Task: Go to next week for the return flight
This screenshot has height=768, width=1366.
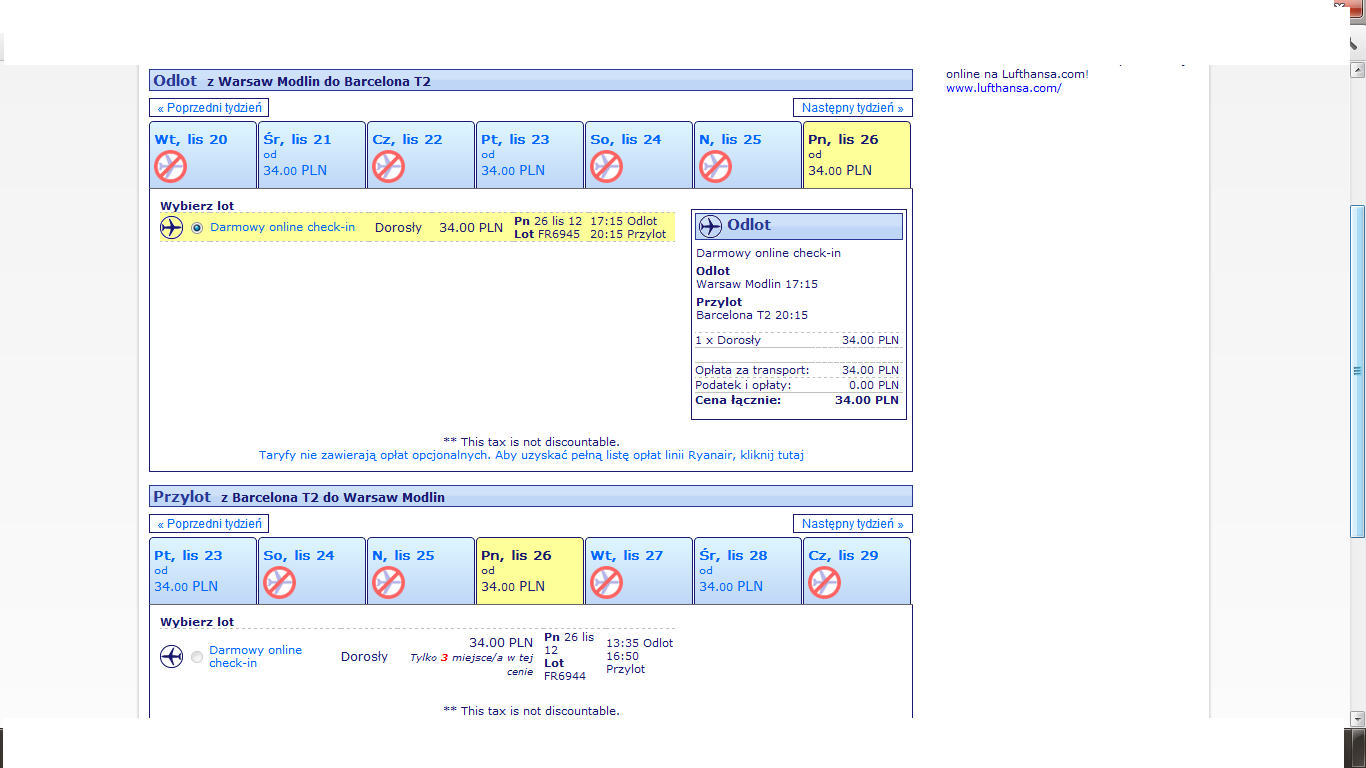Action: click(853, 524)
